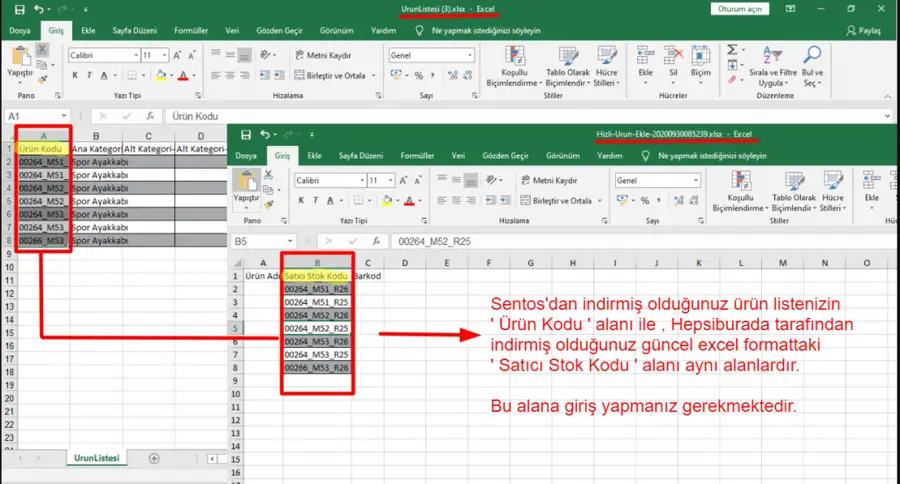Open Genel number format dropdown in UrunListesi window
This screenshot has width=900, height=484.
click(x=470, y=55)
